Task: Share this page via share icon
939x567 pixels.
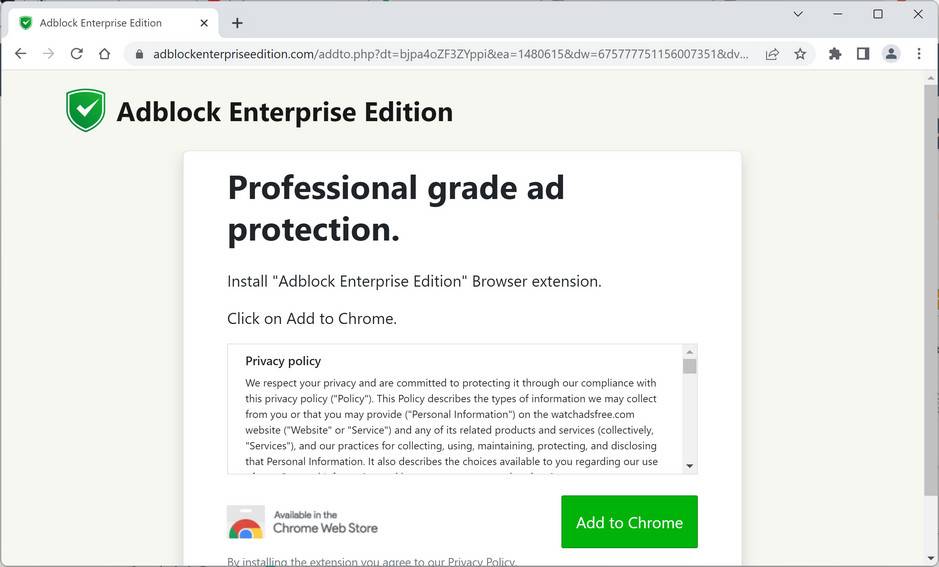Action: 772,54
